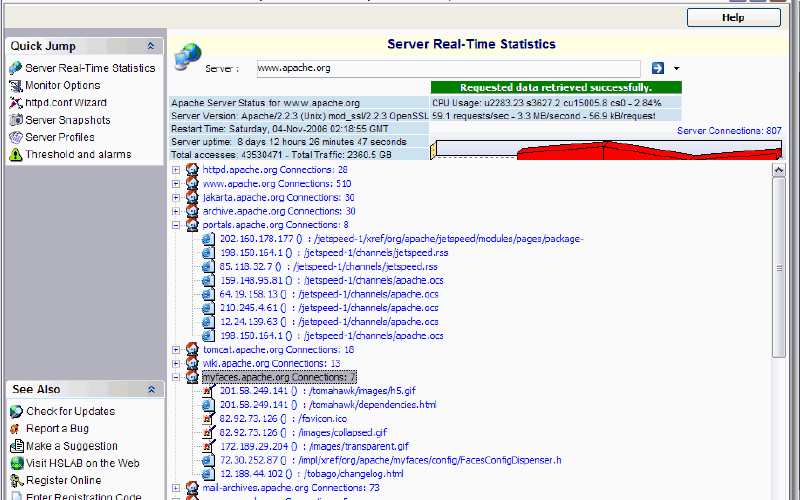Screen dimensions: 800x500
Task: Click the Report a Bug icon
Action: click(x=16, y=429)
